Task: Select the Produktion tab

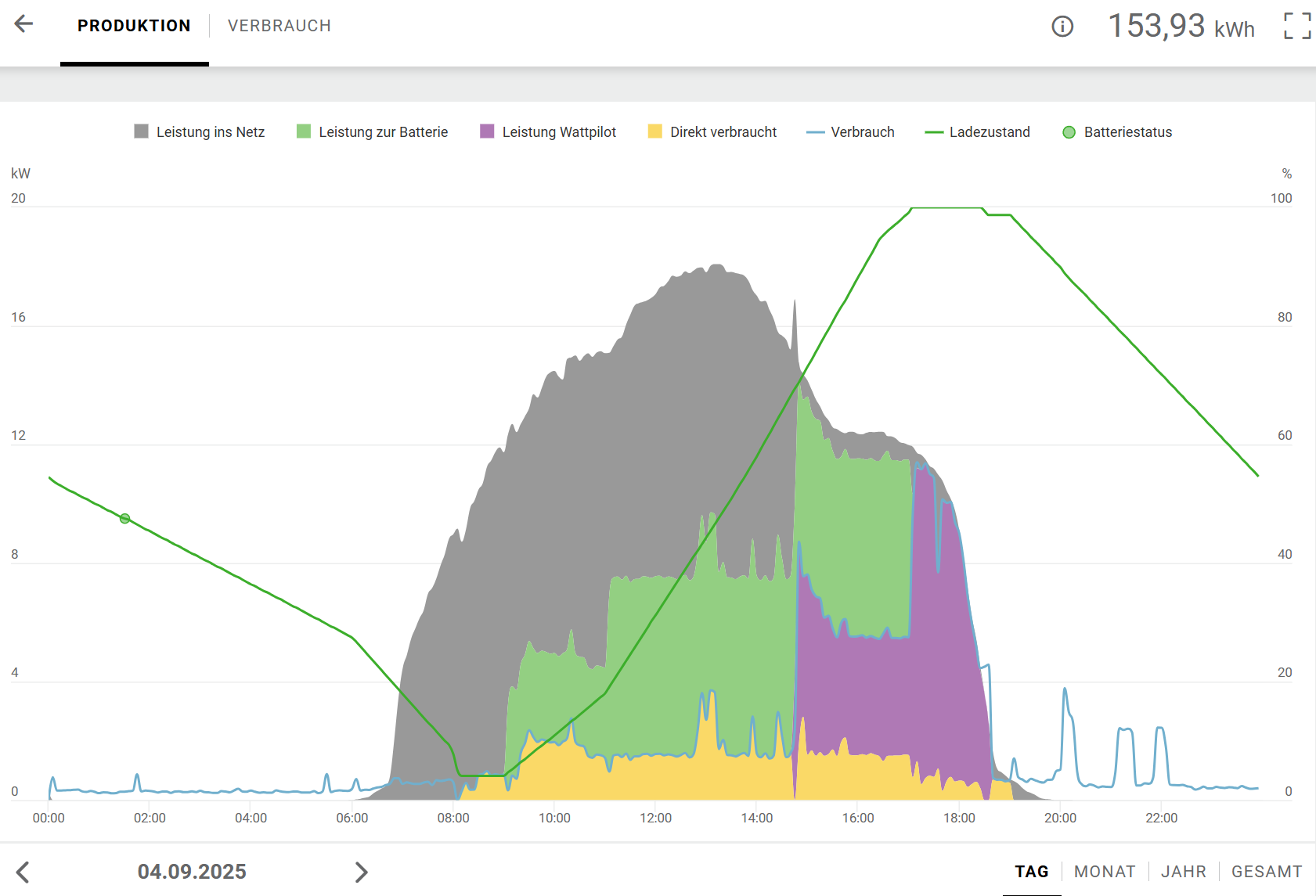Action: pyautogui.click(x=134, y=26)
